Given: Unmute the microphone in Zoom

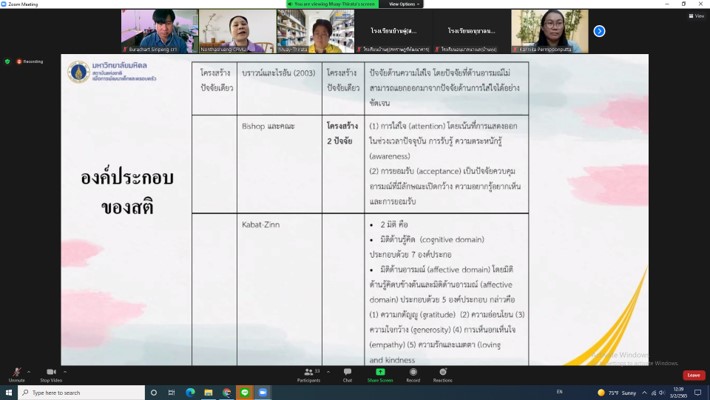Looking at the screenshot, I should point(16,373).
